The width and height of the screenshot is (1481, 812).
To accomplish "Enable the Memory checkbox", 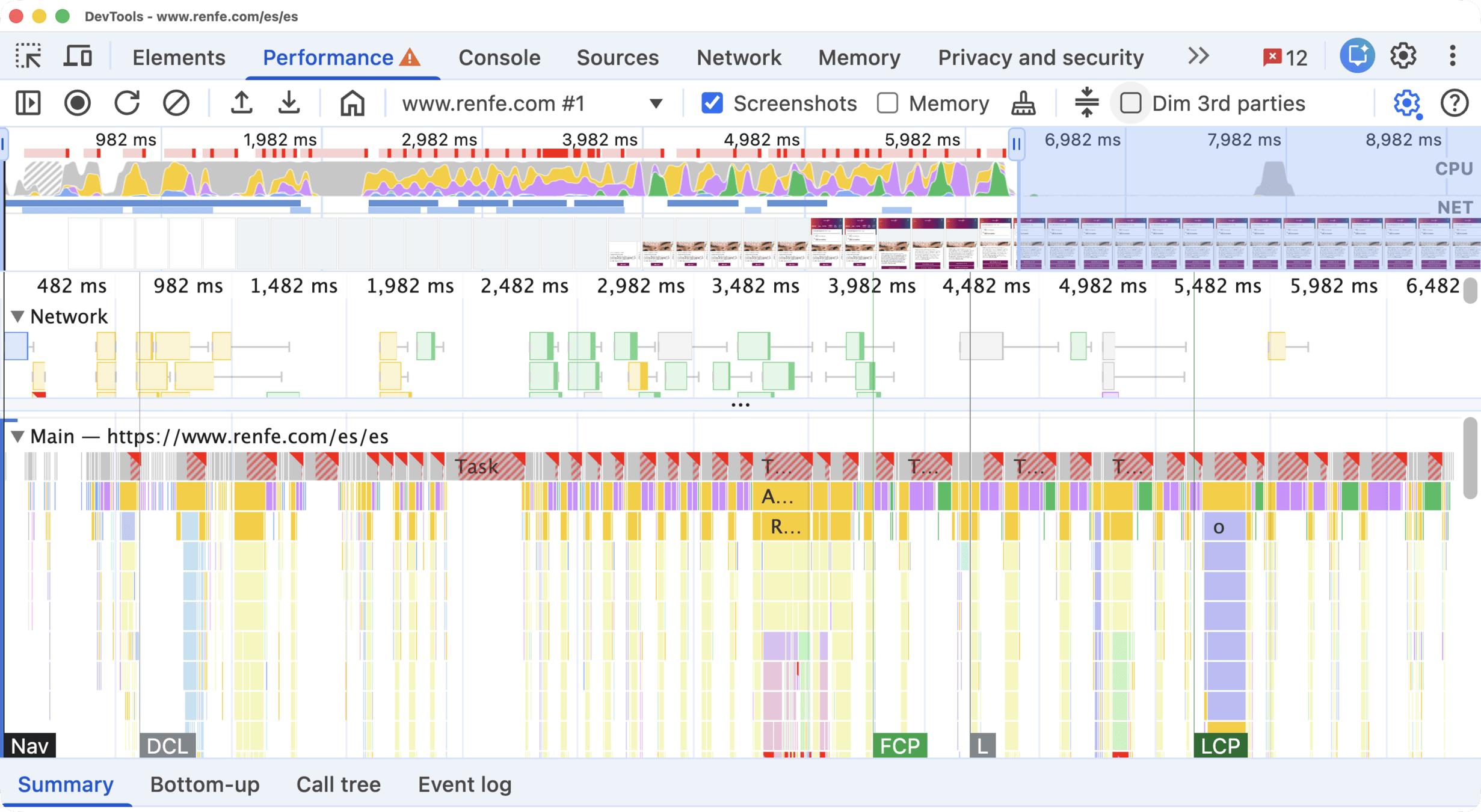I will click(x=887, y=103).
